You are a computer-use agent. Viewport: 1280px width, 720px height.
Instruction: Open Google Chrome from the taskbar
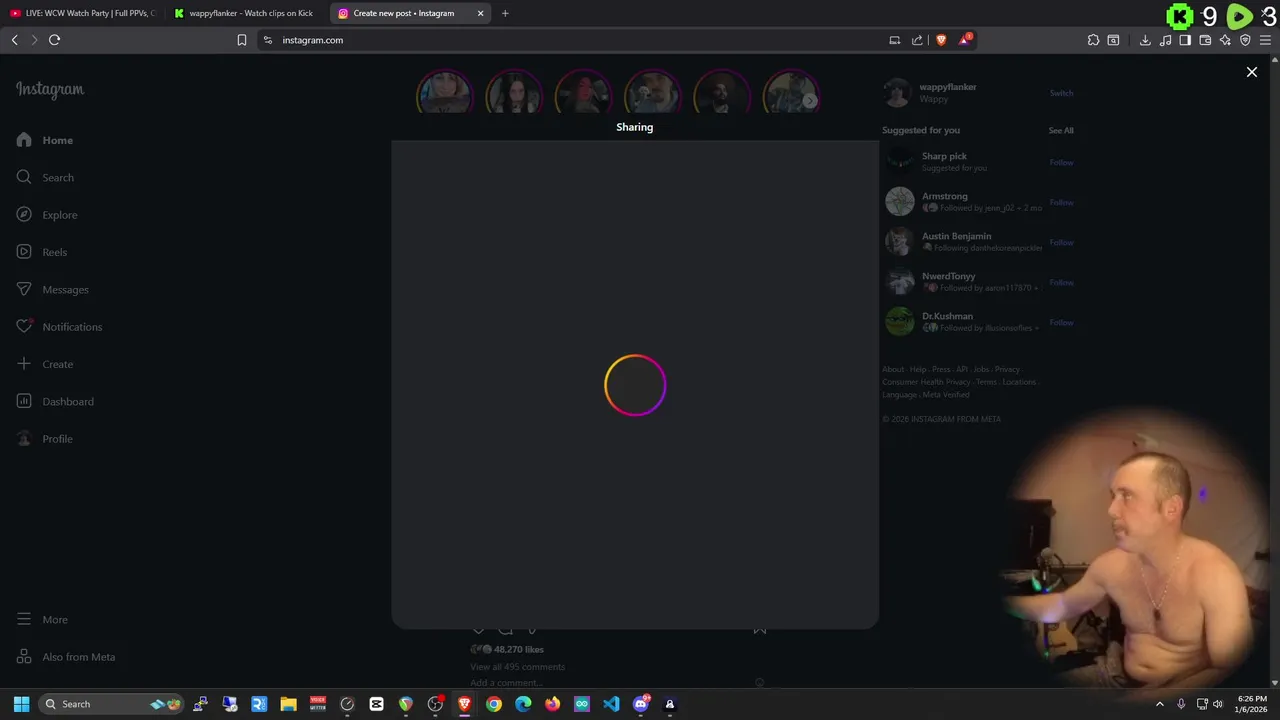pyautogui.click(x=494, y=704)
